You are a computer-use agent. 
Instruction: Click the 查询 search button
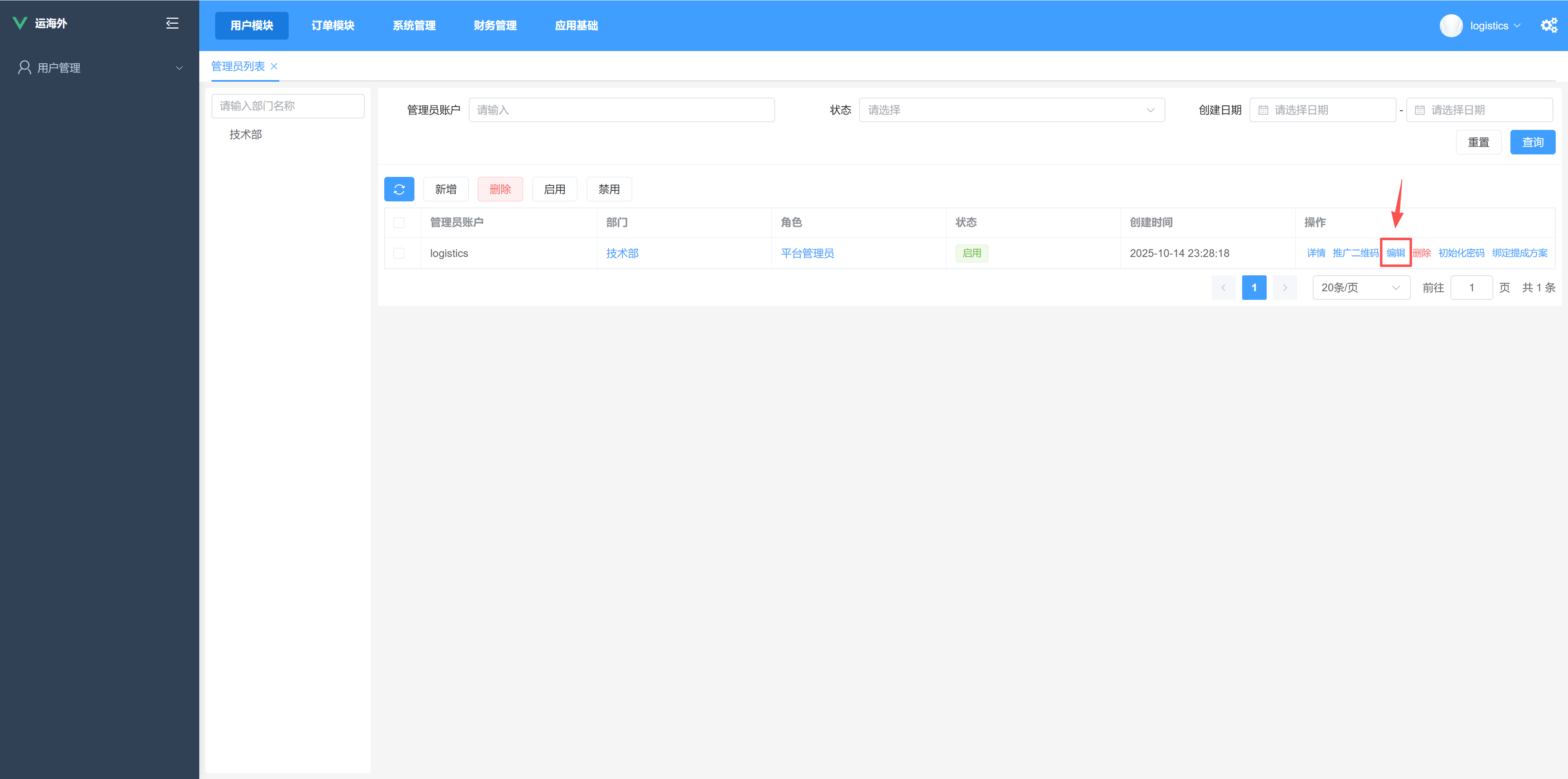tap(1532, 143)
